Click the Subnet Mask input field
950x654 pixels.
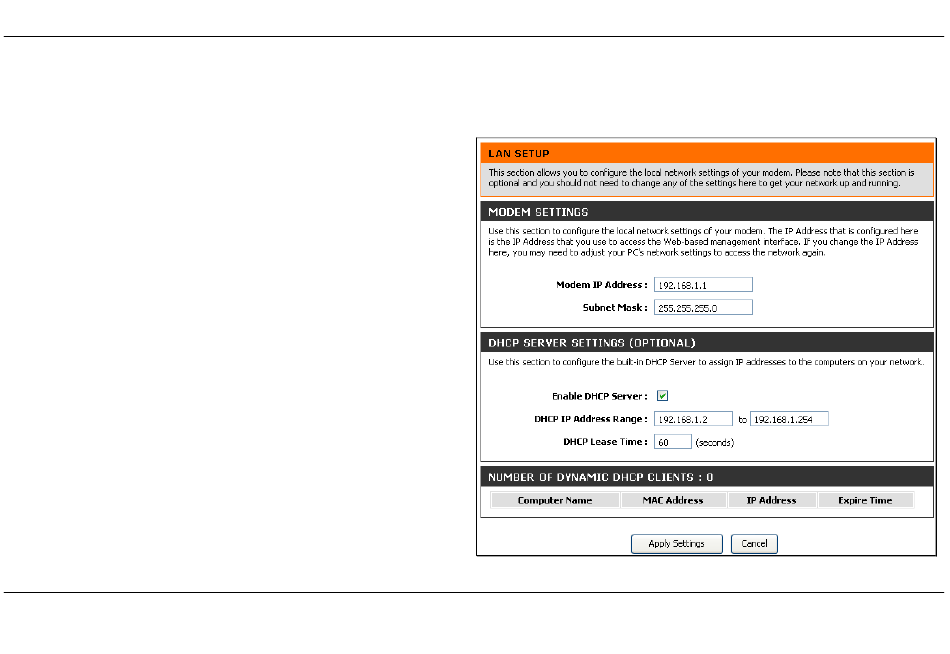click(x=702, y=308)
